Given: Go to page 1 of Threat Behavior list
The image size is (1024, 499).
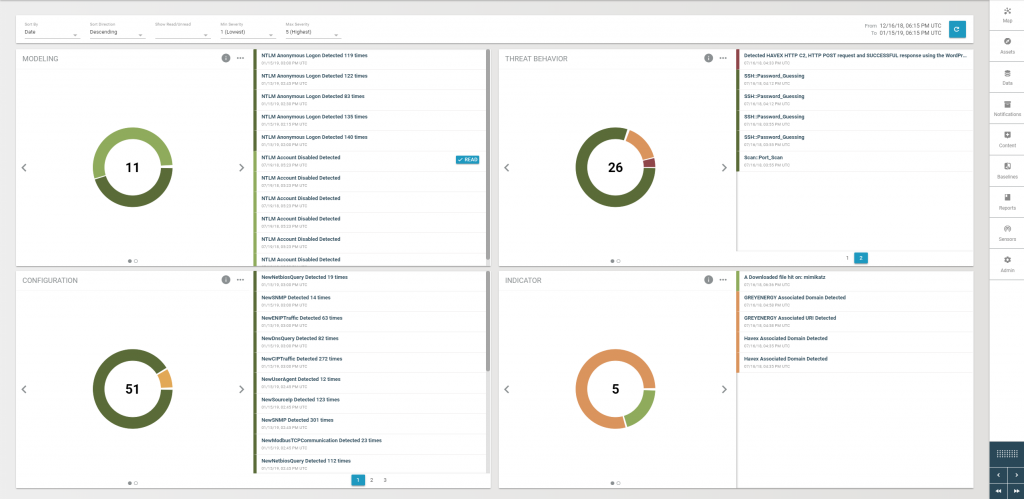Looking at the screenshot, I should pos(848,258).
